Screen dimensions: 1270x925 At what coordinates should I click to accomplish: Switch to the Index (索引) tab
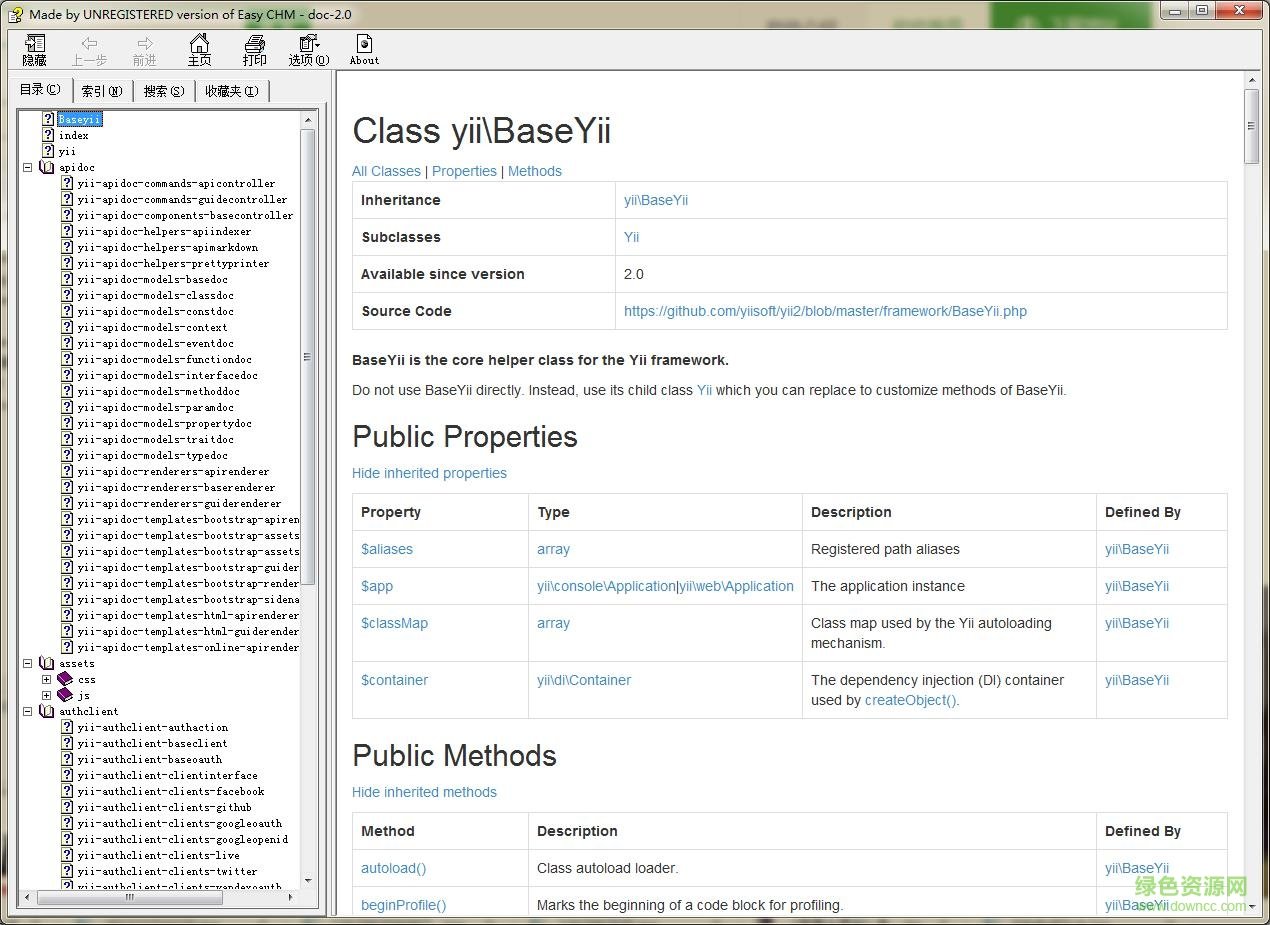pyautogui.click(x=102, y=91)
